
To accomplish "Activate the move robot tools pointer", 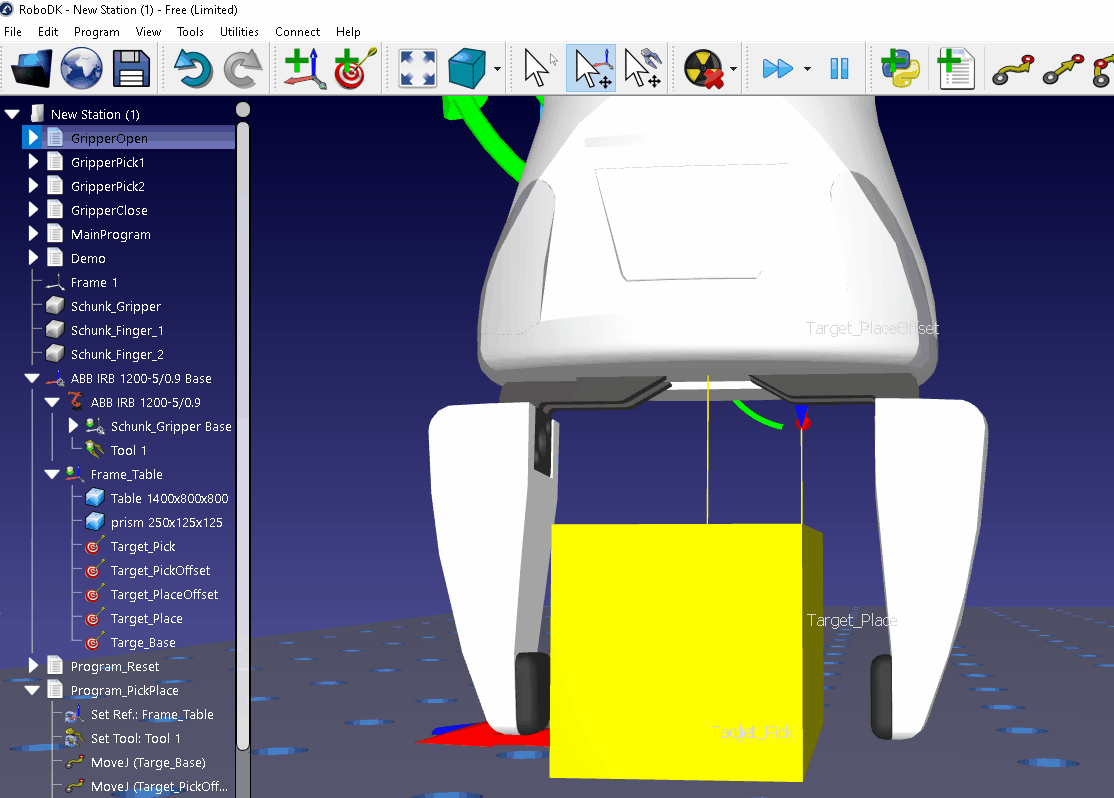I will 643,68.
